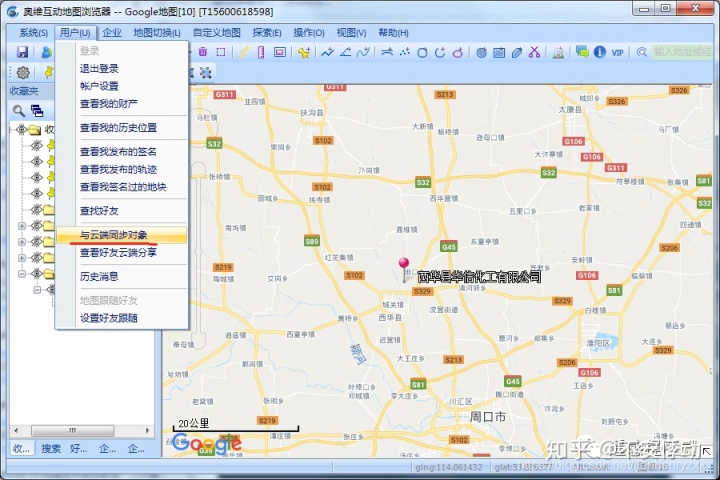Screen dimensions: 720x480
Task: Click the purple ruler measure tool
Action: [x=261, y=52]
